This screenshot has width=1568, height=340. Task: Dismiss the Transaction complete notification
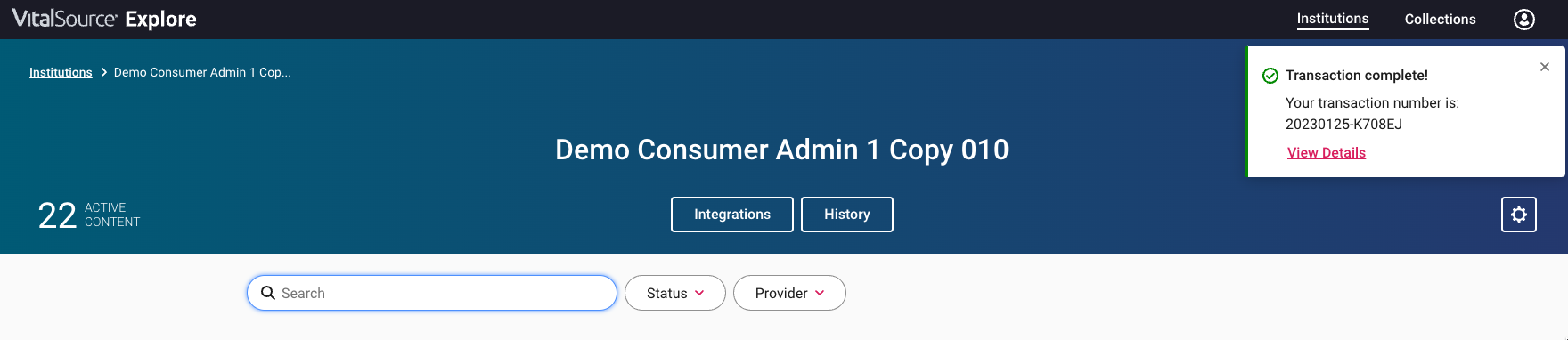click(1545, 67)
